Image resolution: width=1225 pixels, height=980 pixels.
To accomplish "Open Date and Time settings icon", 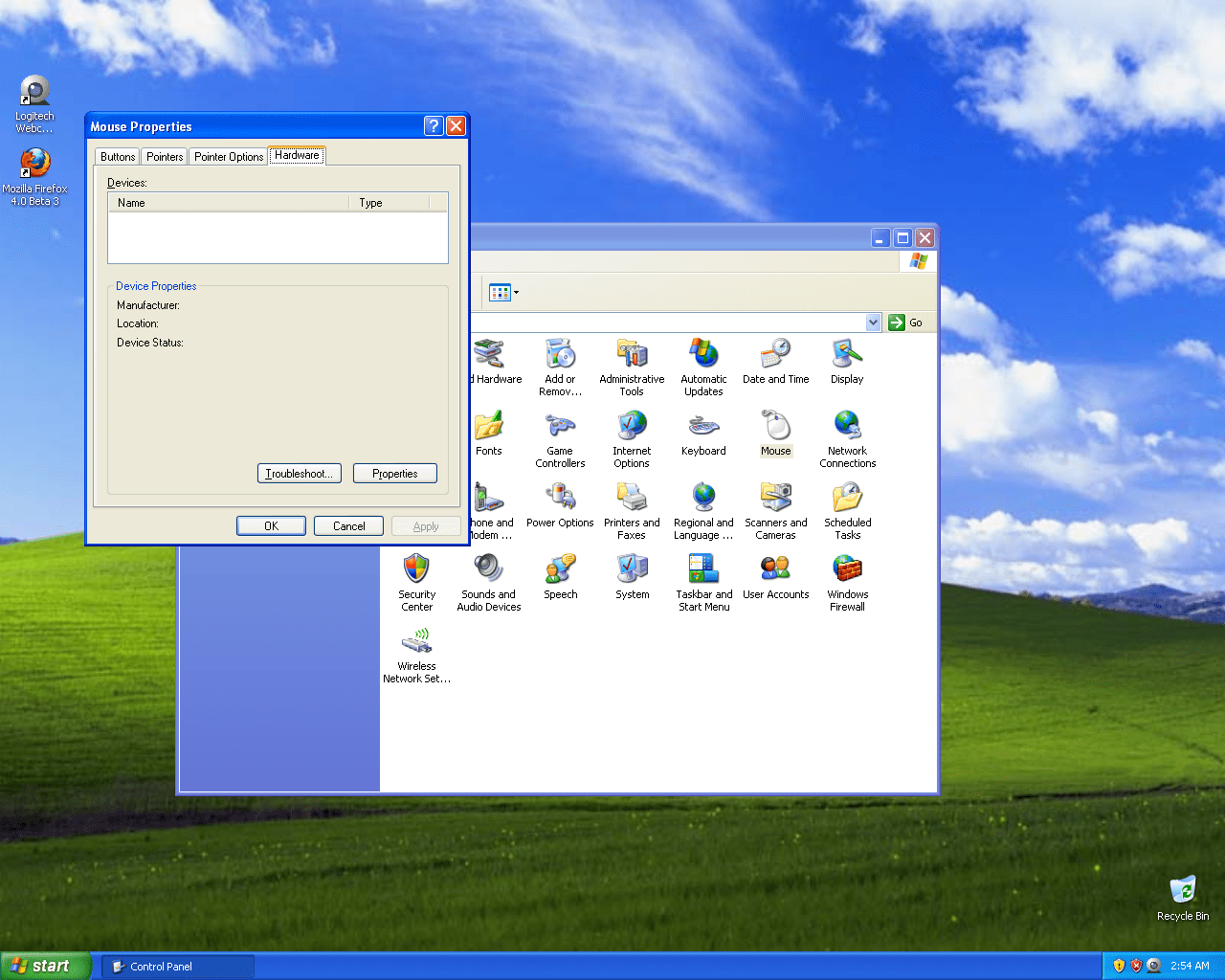I will click(x=775, y=361).
